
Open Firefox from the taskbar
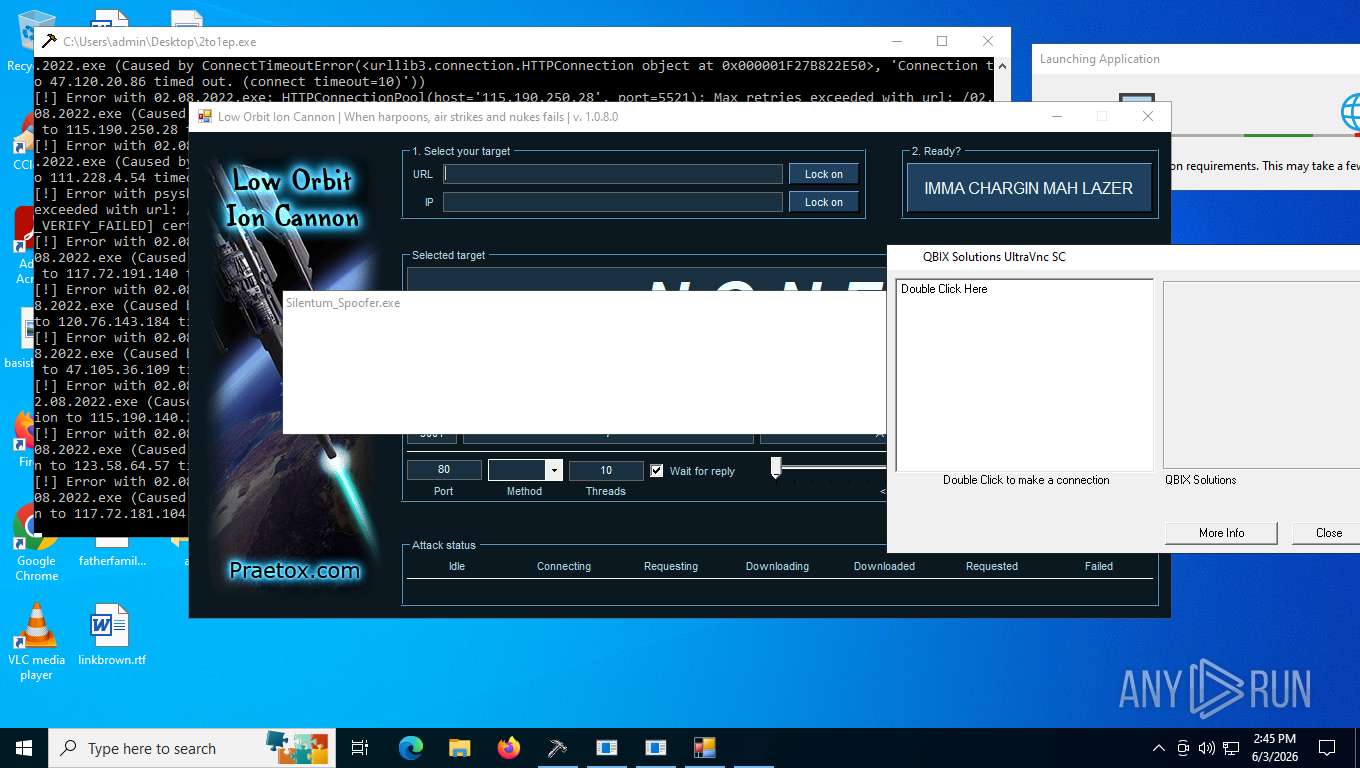pyautogui.click(x=509, y=748)
